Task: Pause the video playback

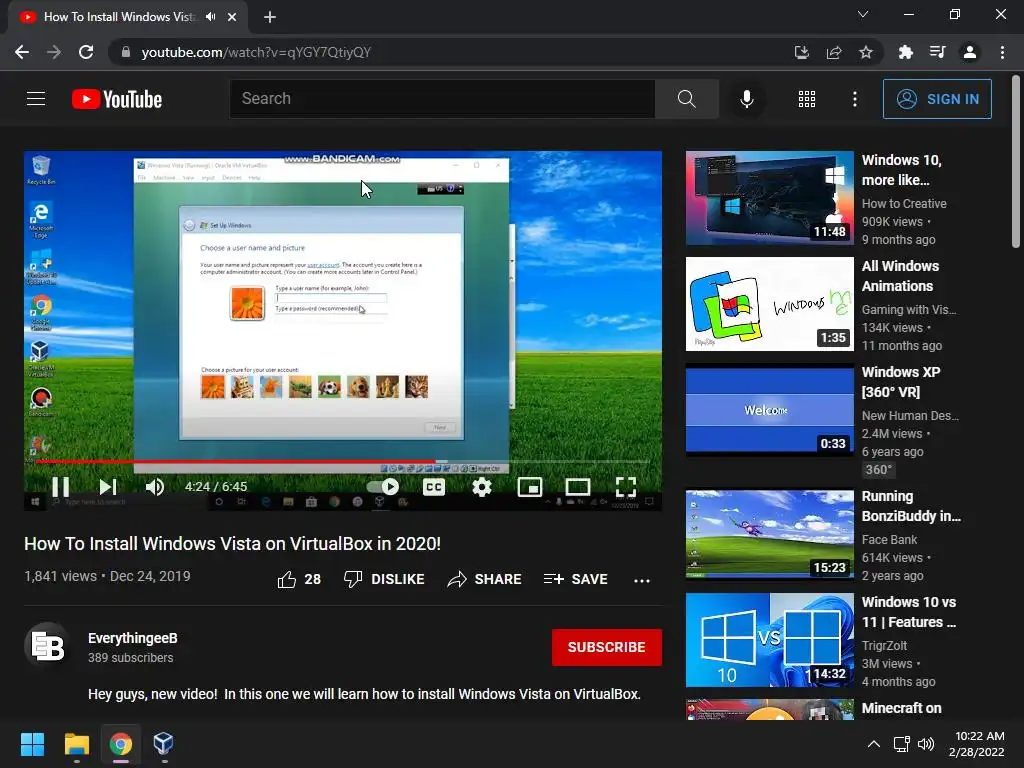Action: [x=61, y=487]
